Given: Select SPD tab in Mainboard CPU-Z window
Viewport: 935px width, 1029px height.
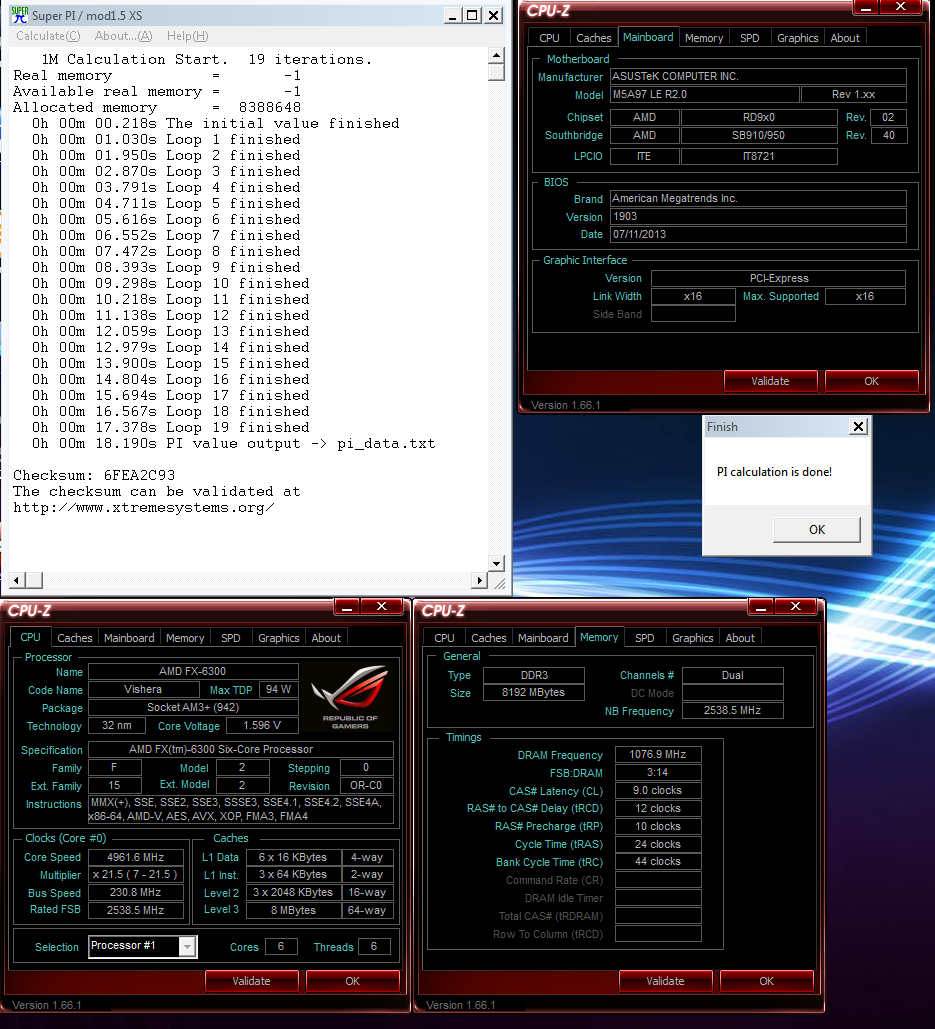Looking at the screenshot, I should tap(749, 38).
